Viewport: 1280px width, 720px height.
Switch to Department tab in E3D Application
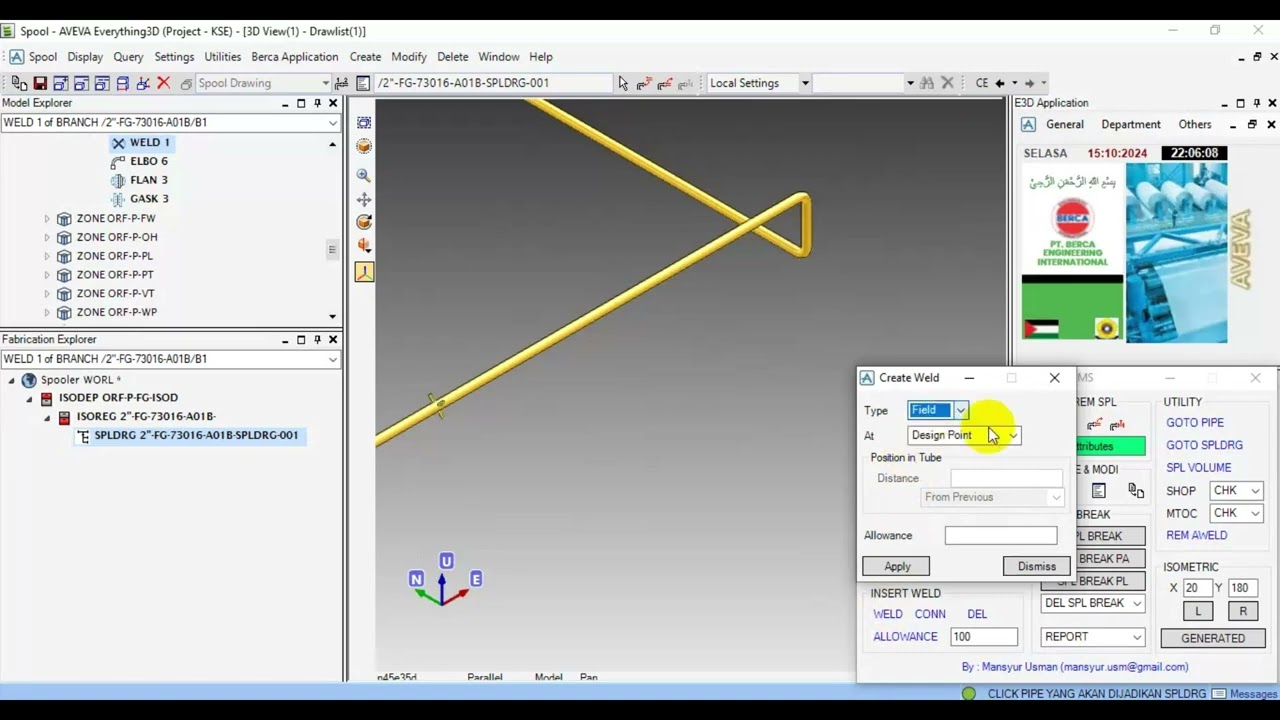click(1131, 125)
